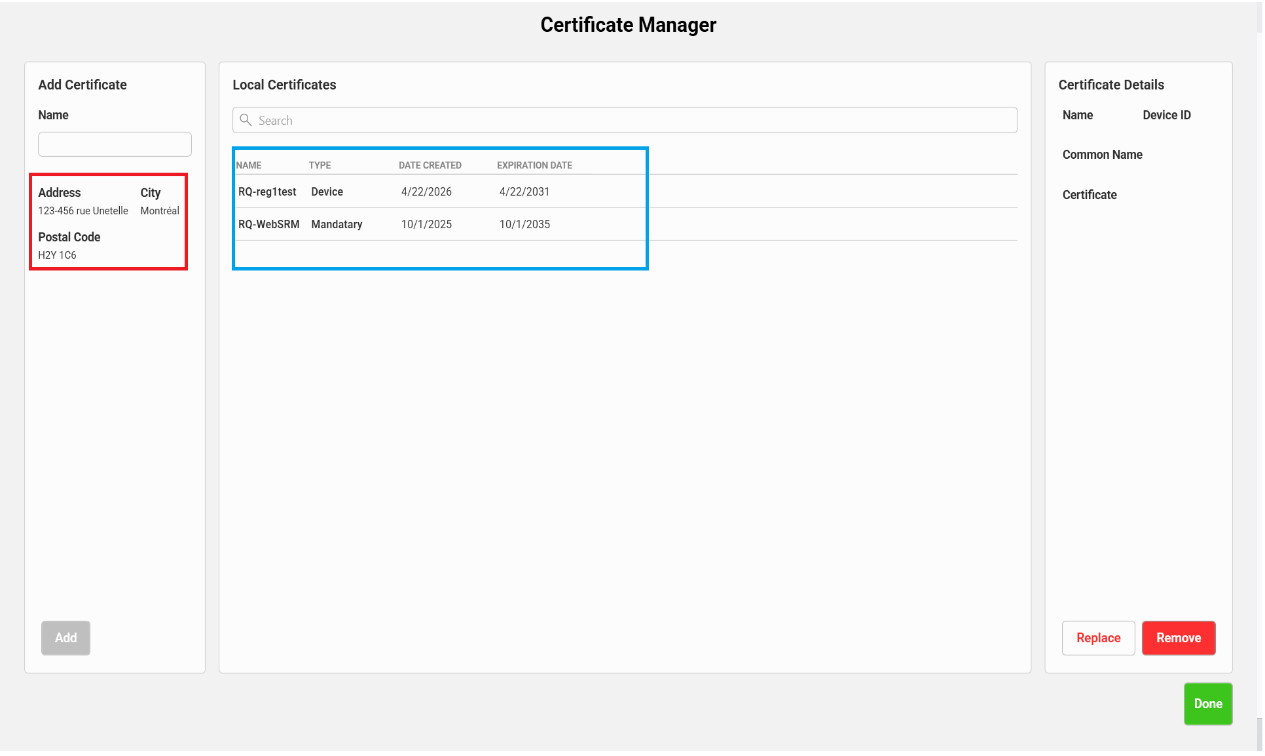
Task: Click the 10/1/2025 date created cell
Action: click(427, 224)
